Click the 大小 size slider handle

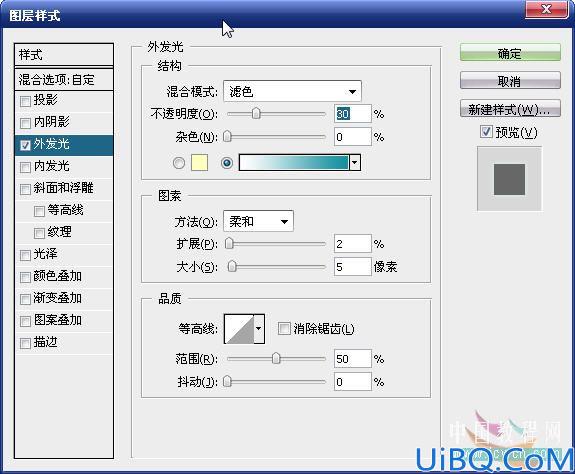pos(232,267)
